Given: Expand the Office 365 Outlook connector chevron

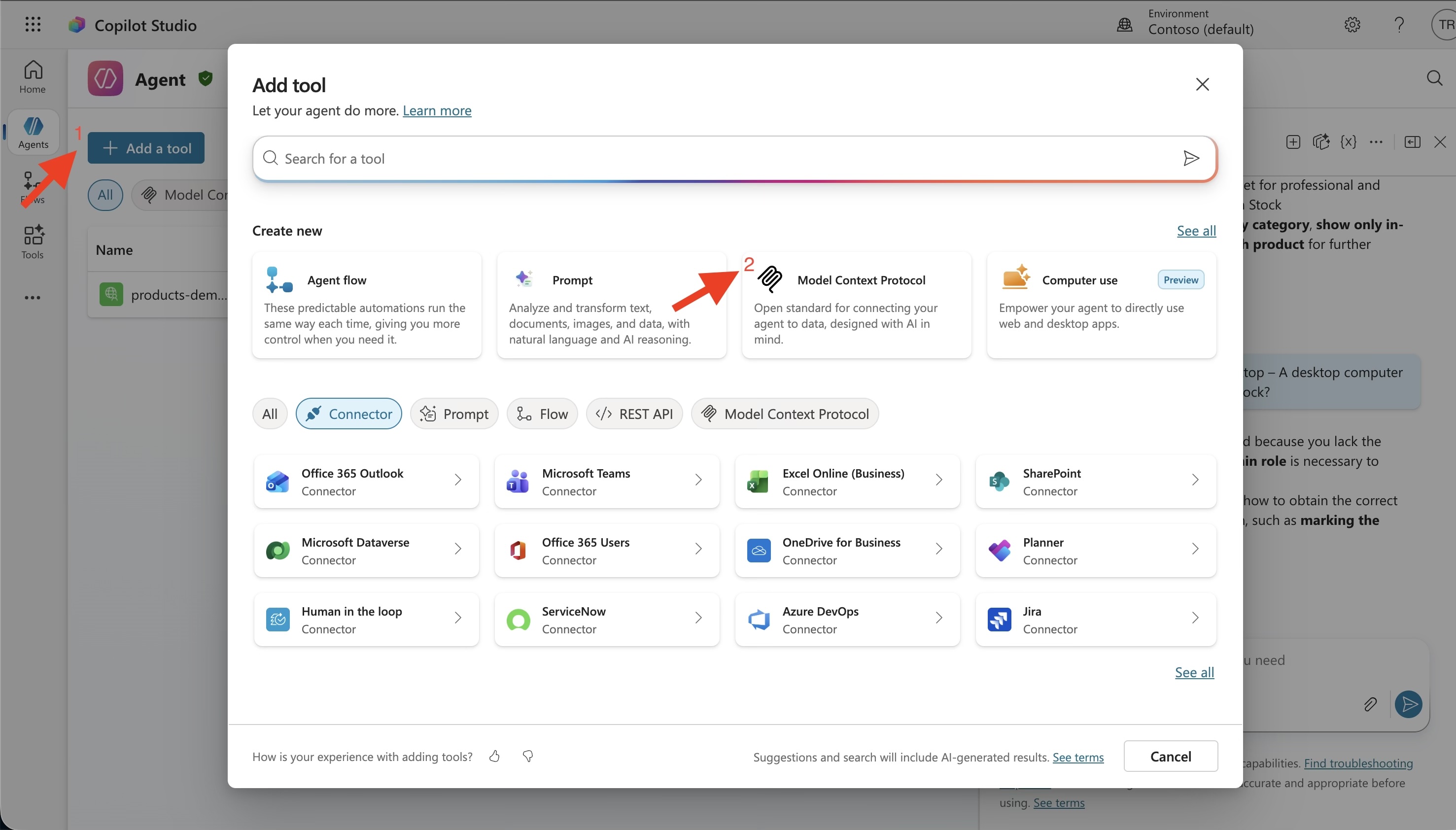Looking at the screenshot, I should (458, 480).
